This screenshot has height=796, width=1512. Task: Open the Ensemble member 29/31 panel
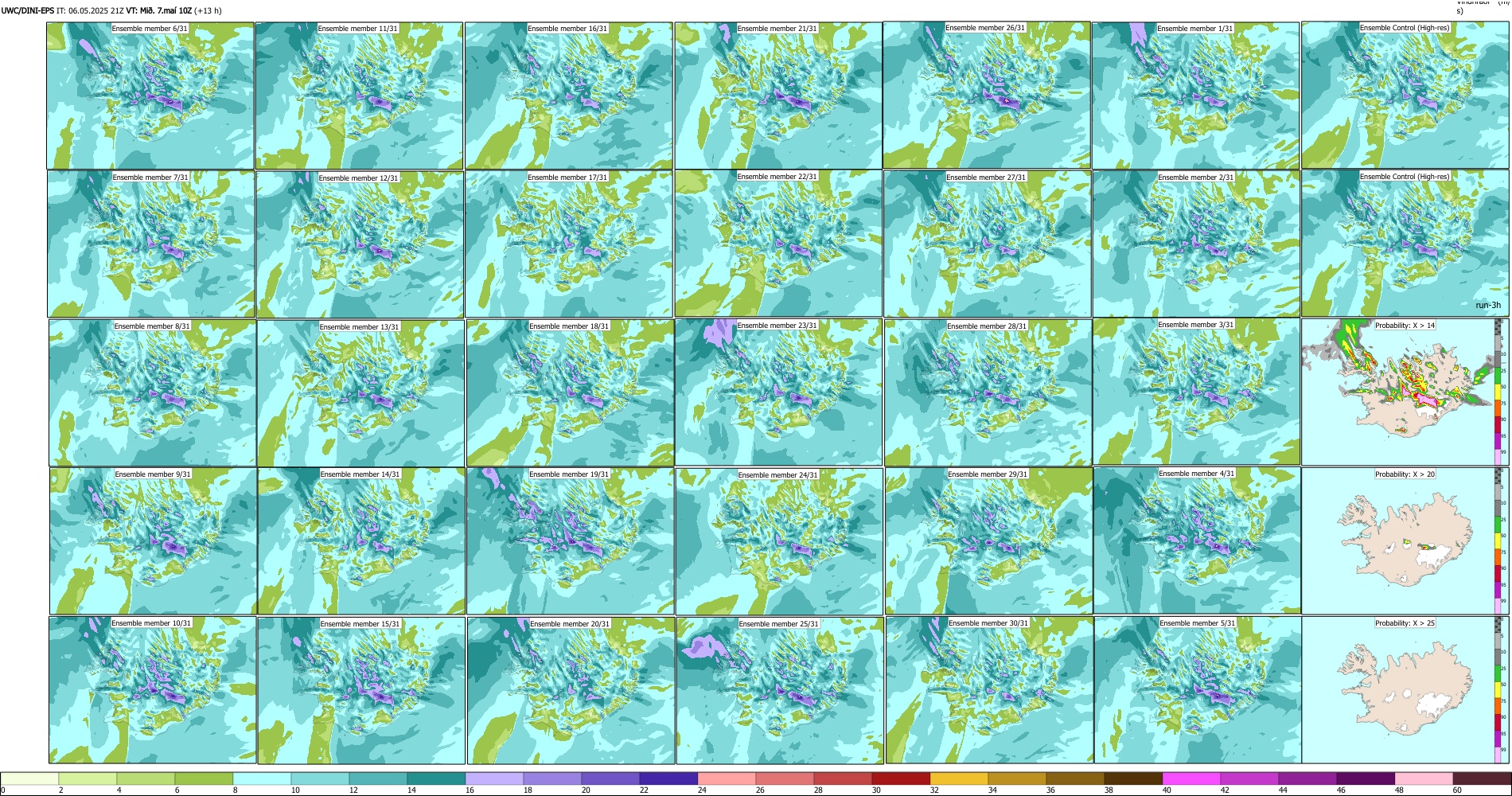988,541
